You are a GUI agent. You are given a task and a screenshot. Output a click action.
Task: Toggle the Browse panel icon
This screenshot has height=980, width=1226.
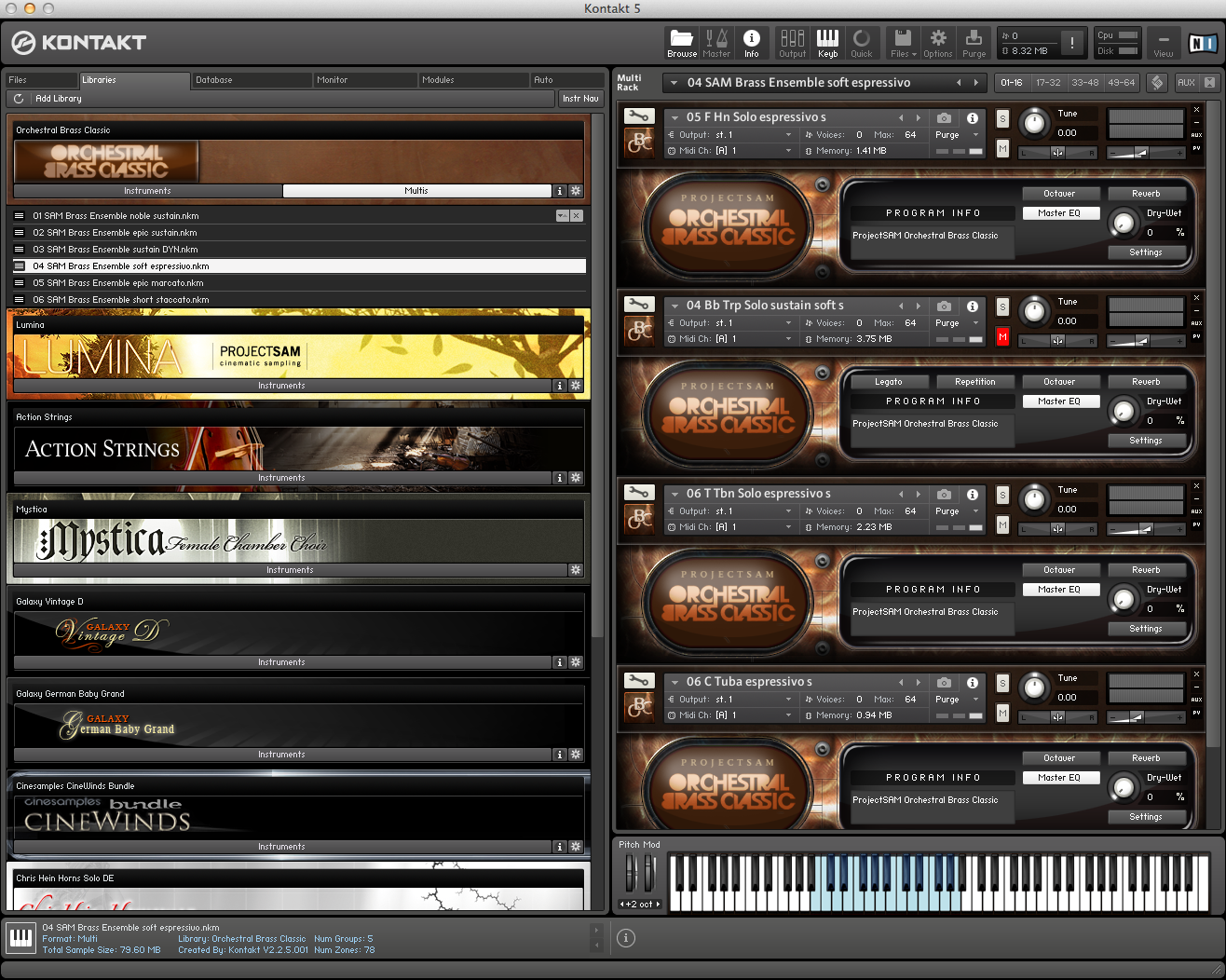point(682,42)
